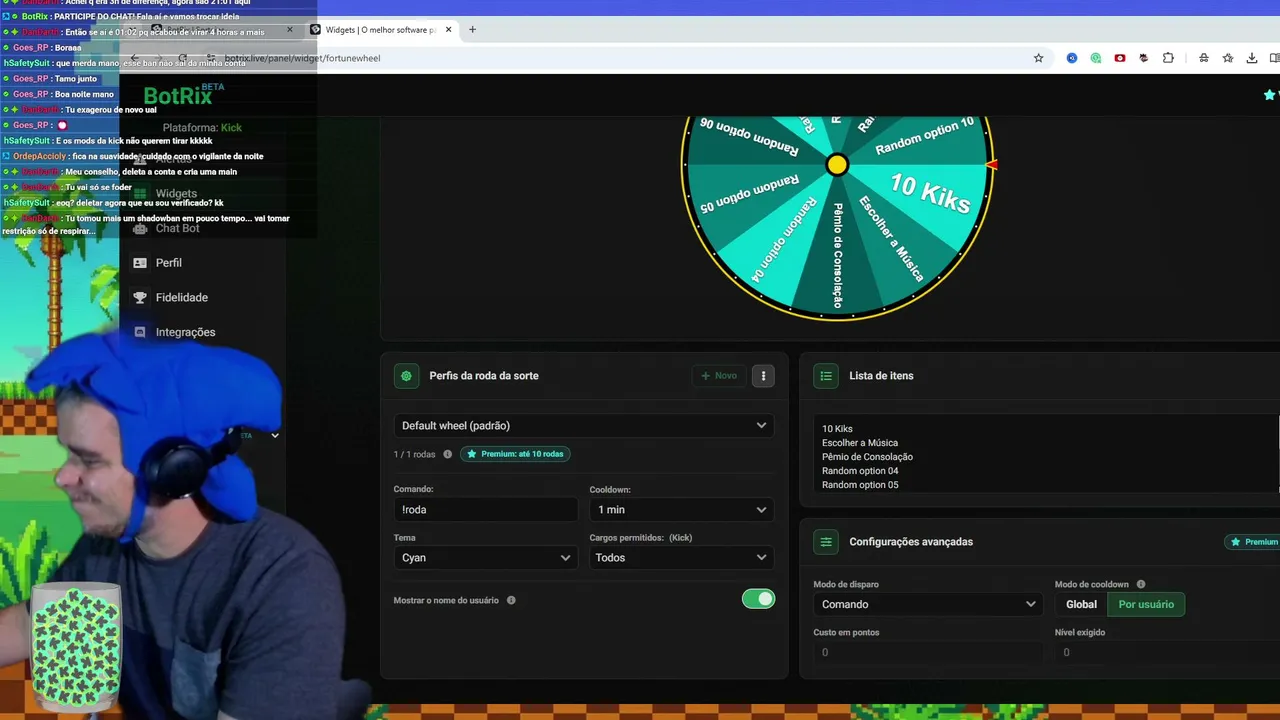Image resolution: width=1280 pixels, height=720 pixels.
Task: Close the 'Widgets | O melhor software' tab
Action: [448, 29]
